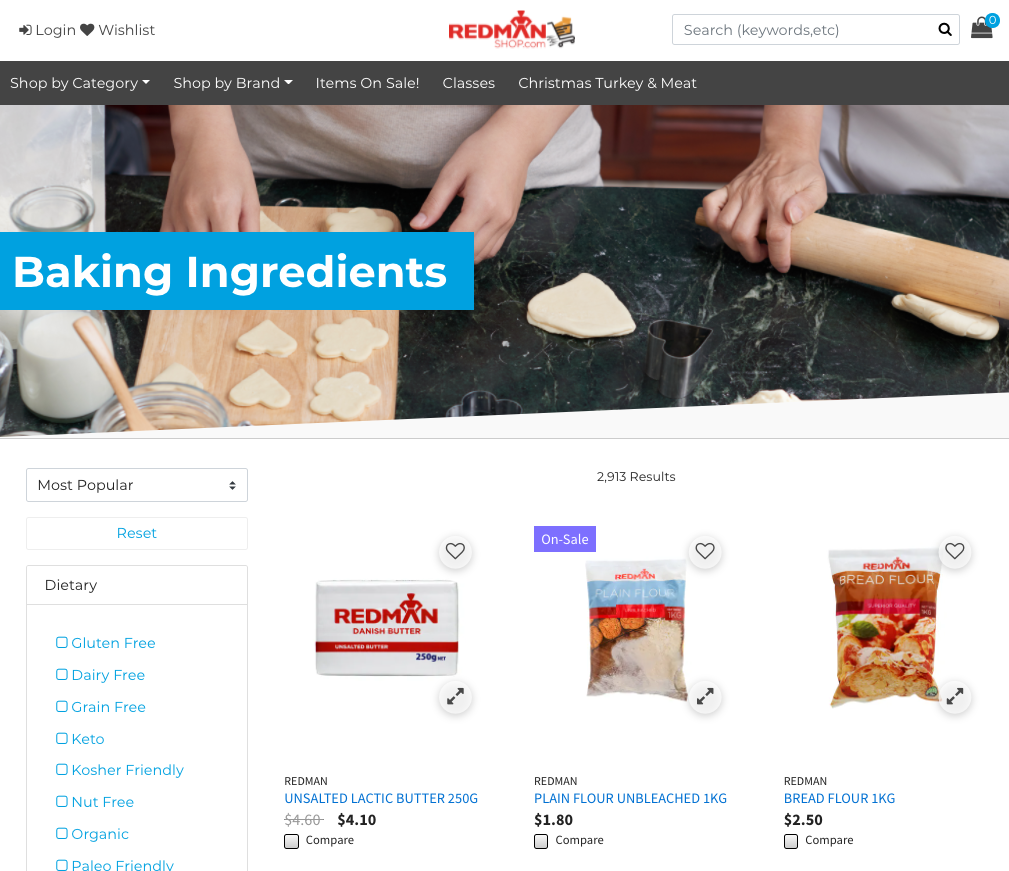Viewport: 1009px width, 871px height.
Task: Click heart icon on Plain Flour product
Action: 705,551
